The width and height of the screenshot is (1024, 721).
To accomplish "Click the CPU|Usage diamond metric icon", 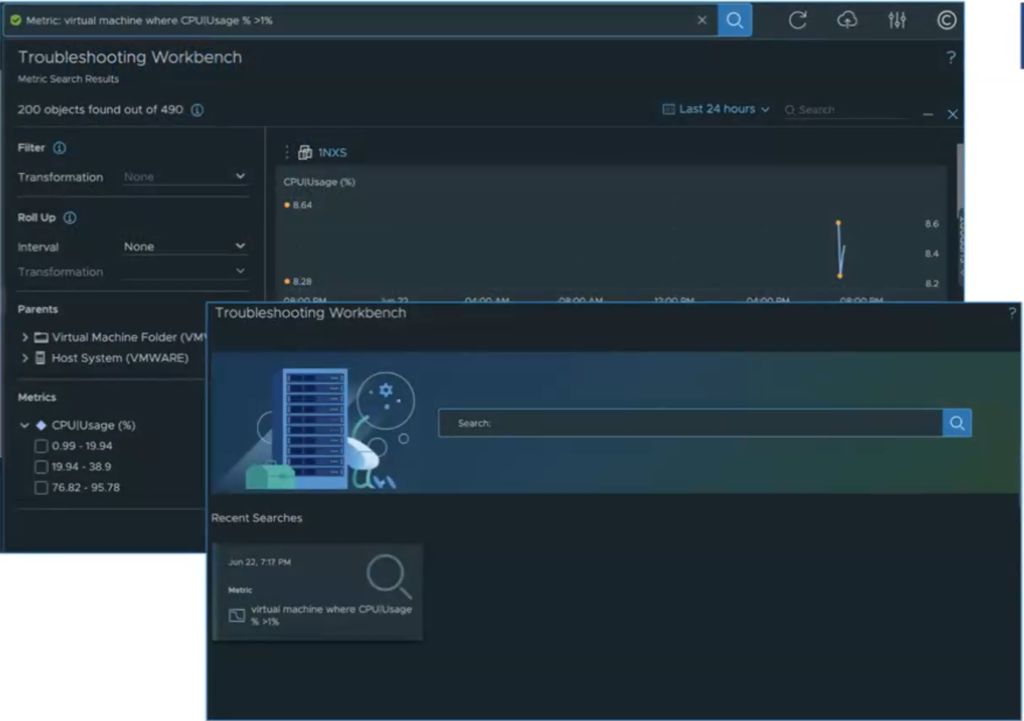I will tap(41, 425).
